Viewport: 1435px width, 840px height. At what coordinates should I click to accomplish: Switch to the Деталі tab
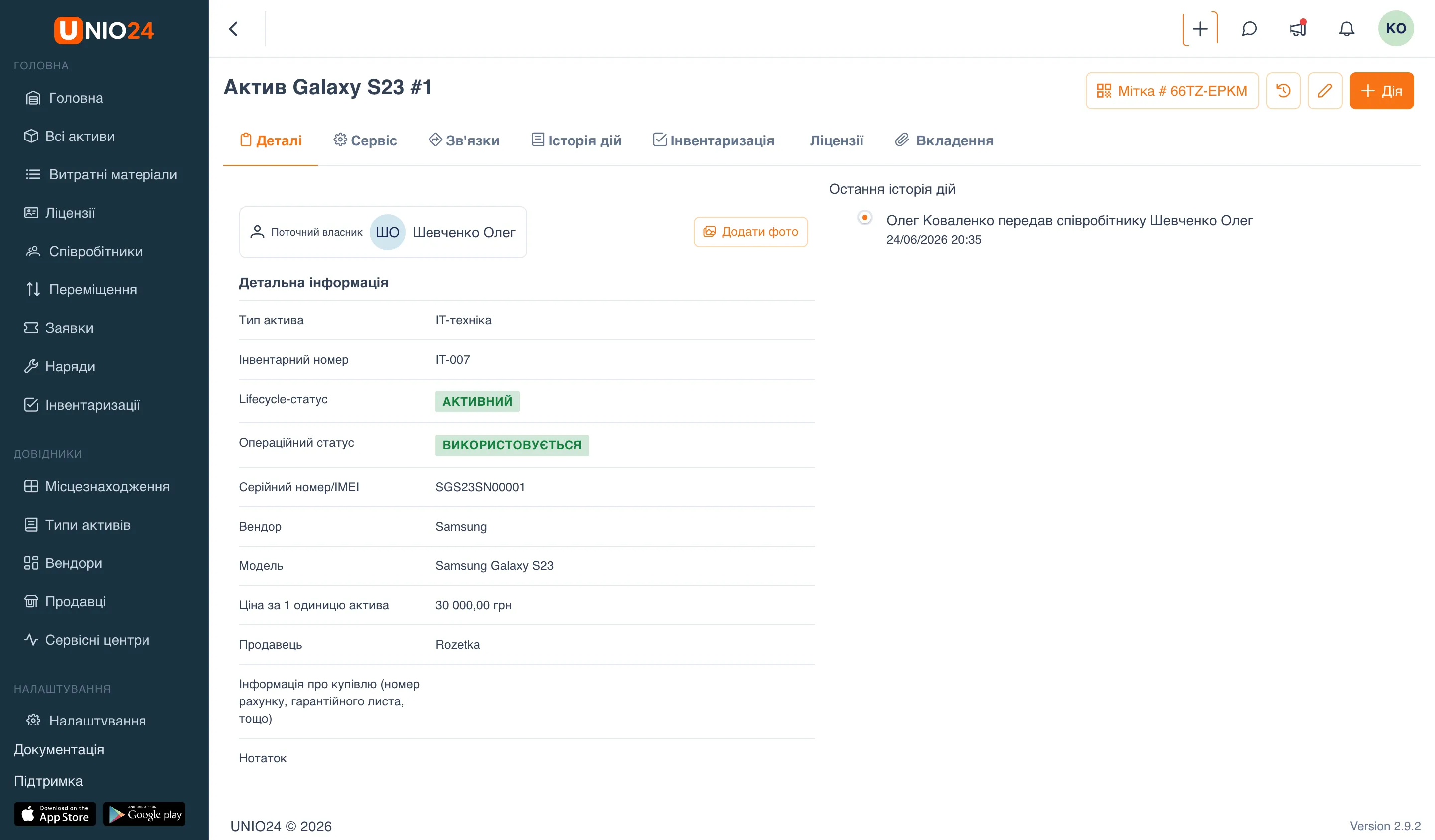pos(271,140)
